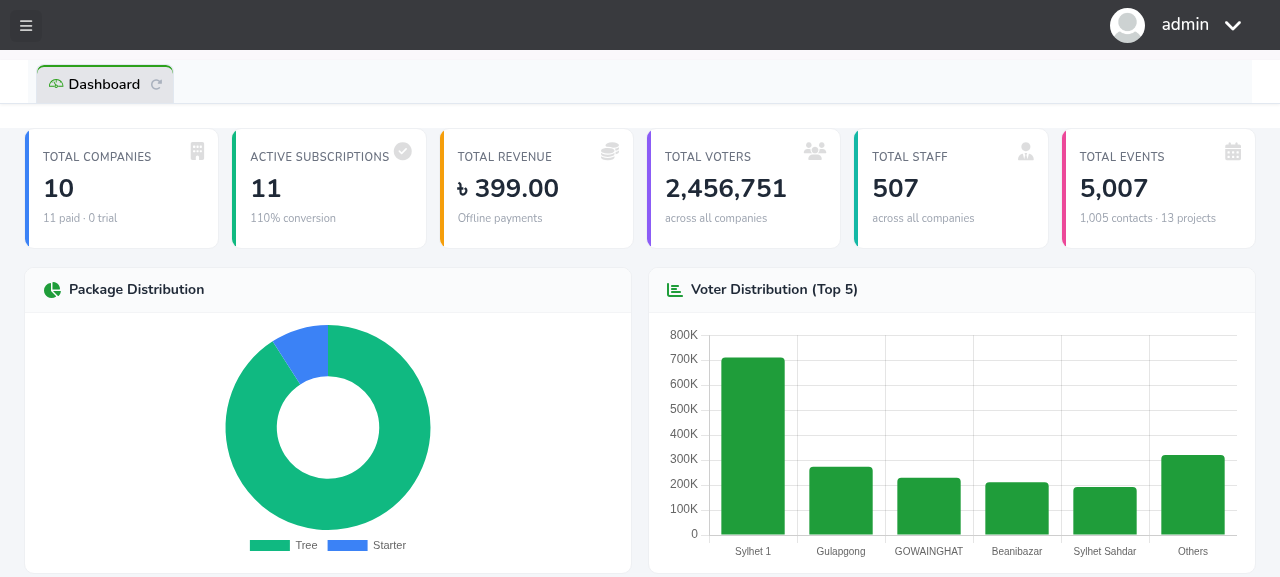Click the 800K y-axis label
1280x577 pixels.
(x=684, y=335)
